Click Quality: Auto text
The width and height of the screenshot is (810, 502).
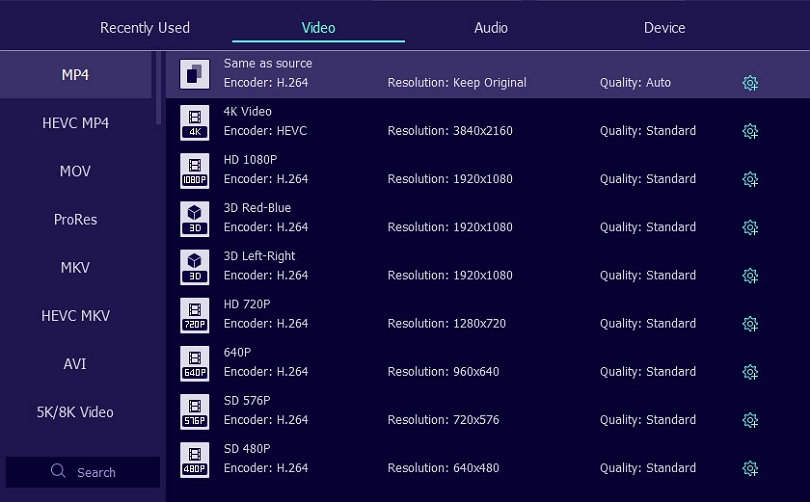635,83
